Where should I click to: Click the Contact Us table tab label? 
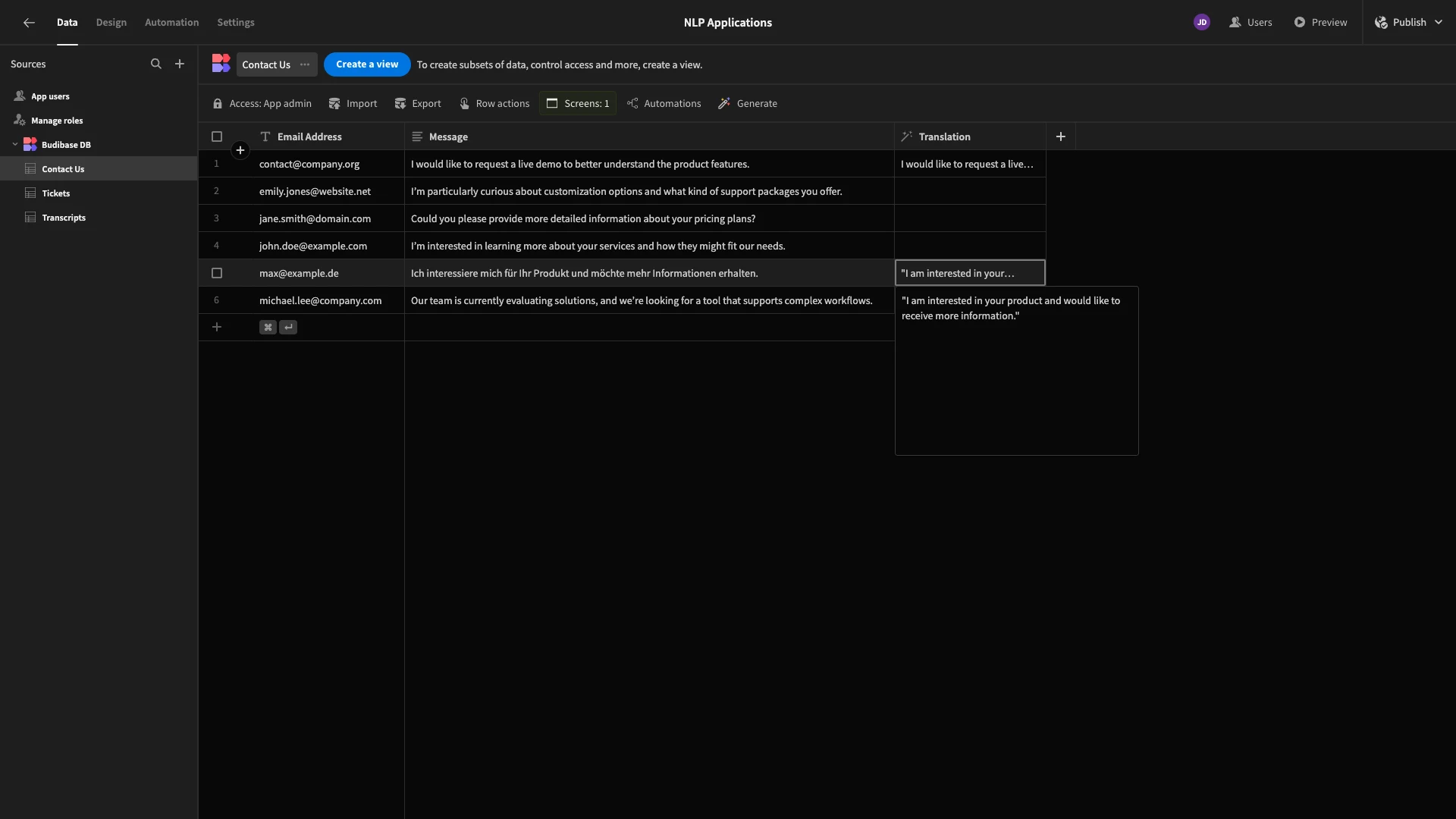point(266,65)
